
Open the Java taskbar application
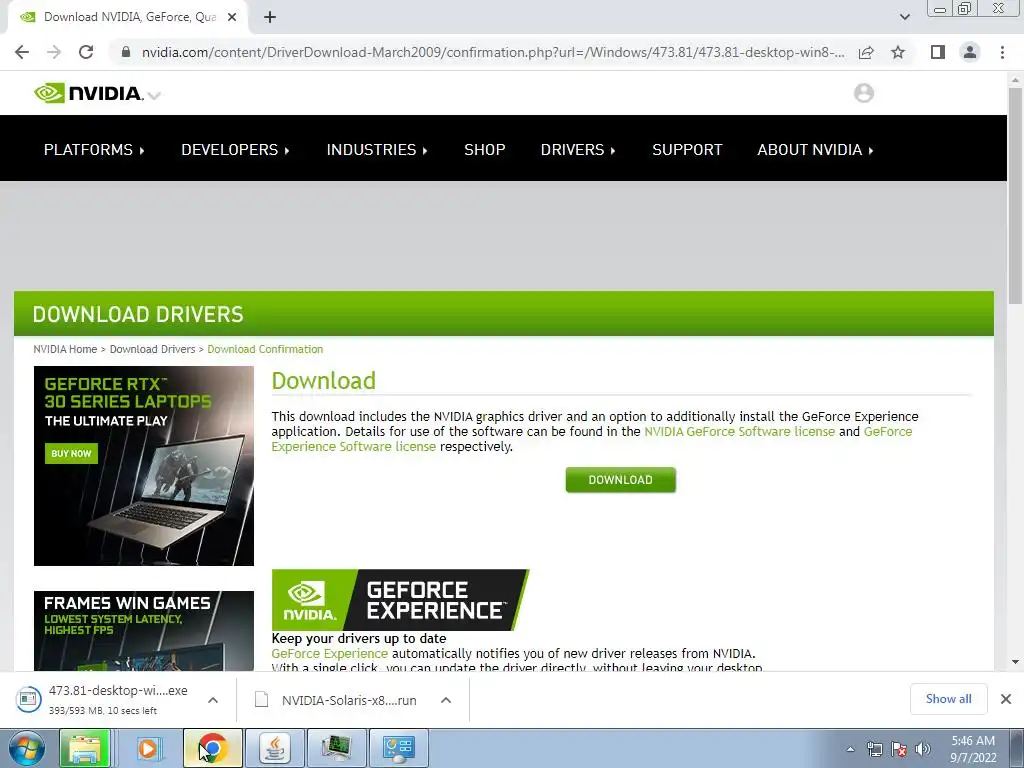(275, 748)
